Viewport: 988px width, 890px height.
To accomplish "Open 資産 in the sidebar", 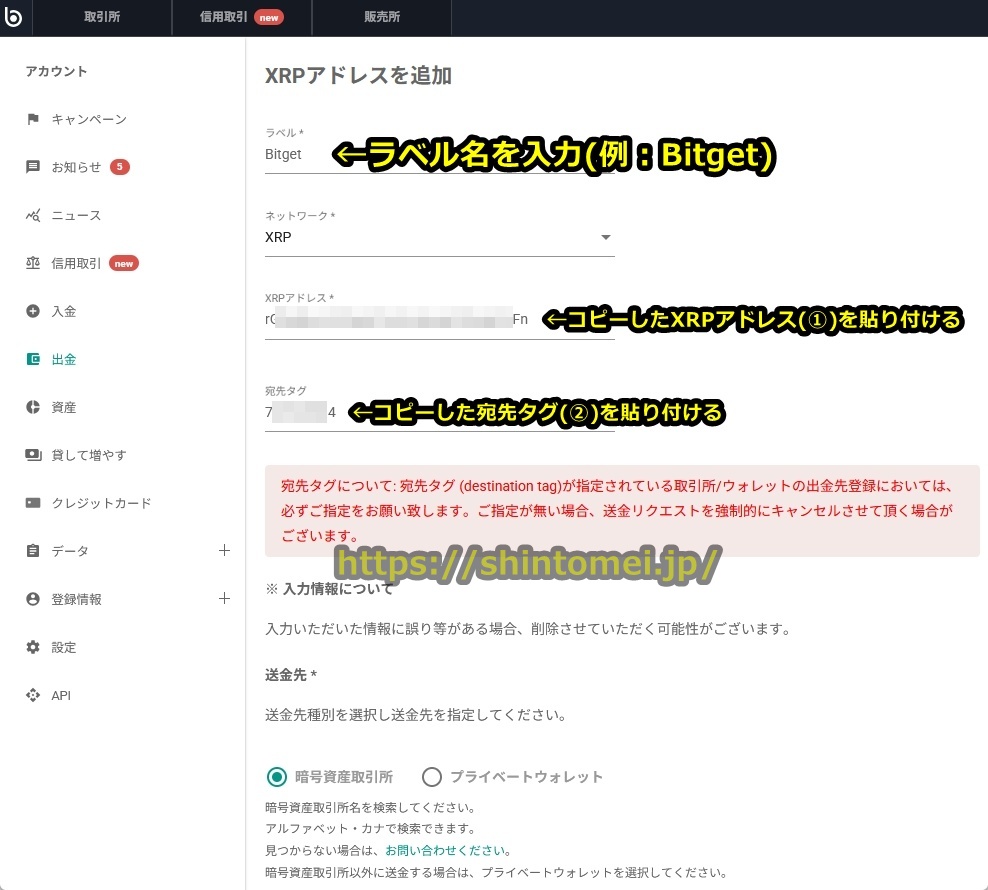I will click(x=64, y=407).
